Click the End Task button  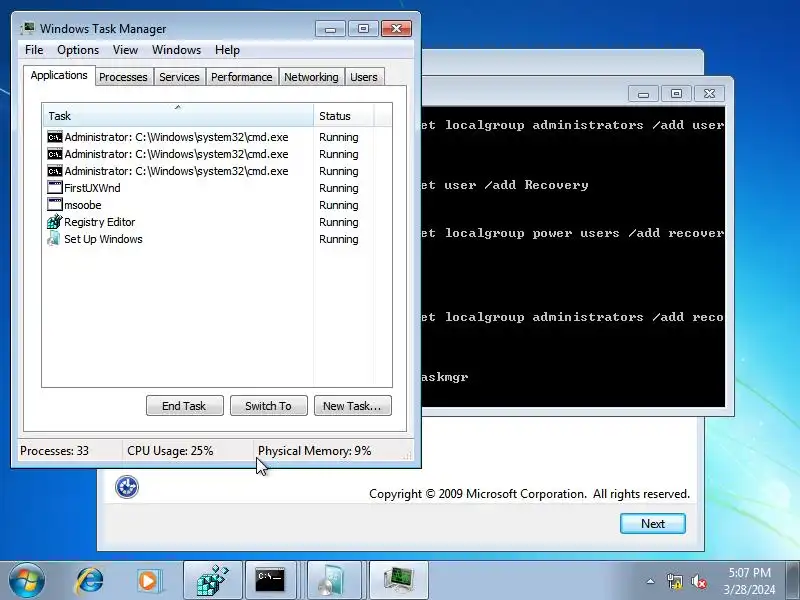(185, 406)
